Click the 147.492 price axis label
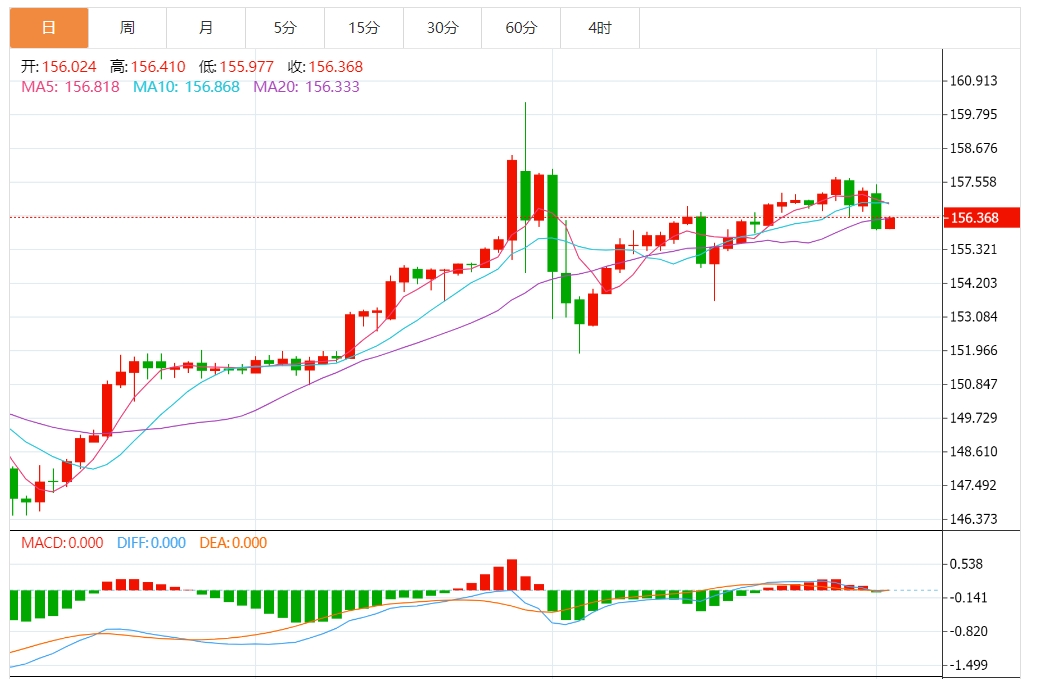Image resolution: width=1039 pixels, height=679 pixels. click(x=973, y=486)
